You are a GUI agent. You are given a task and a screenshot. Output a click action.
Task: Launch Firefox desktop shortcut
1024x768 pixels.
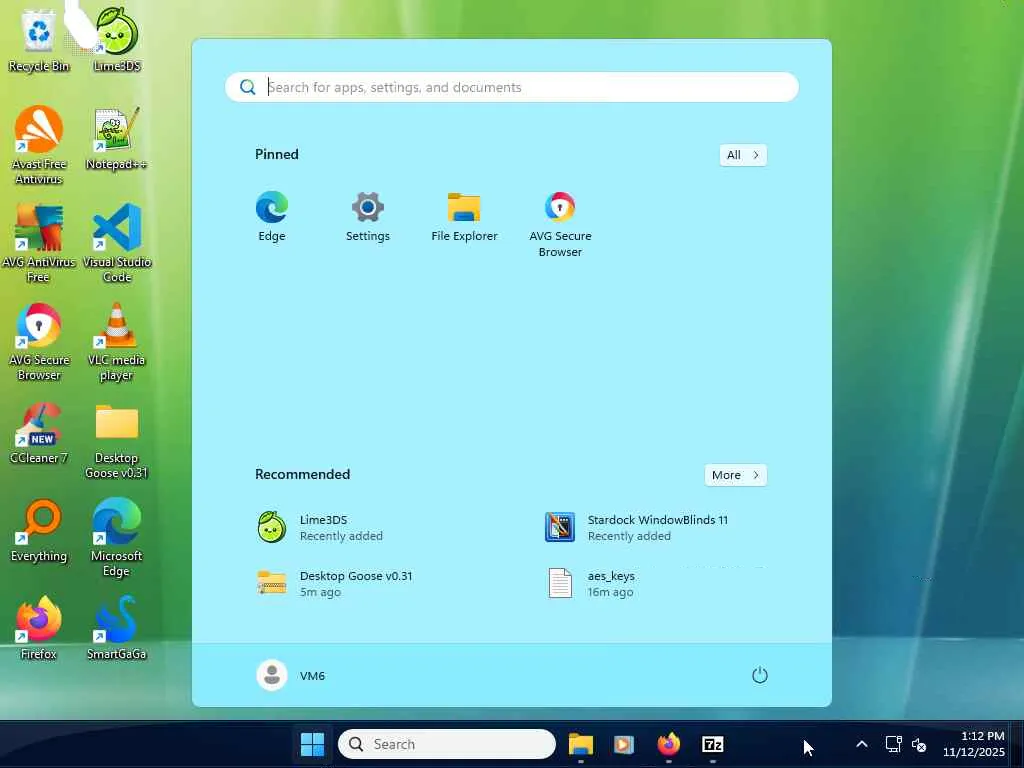[x=39, y=628]
